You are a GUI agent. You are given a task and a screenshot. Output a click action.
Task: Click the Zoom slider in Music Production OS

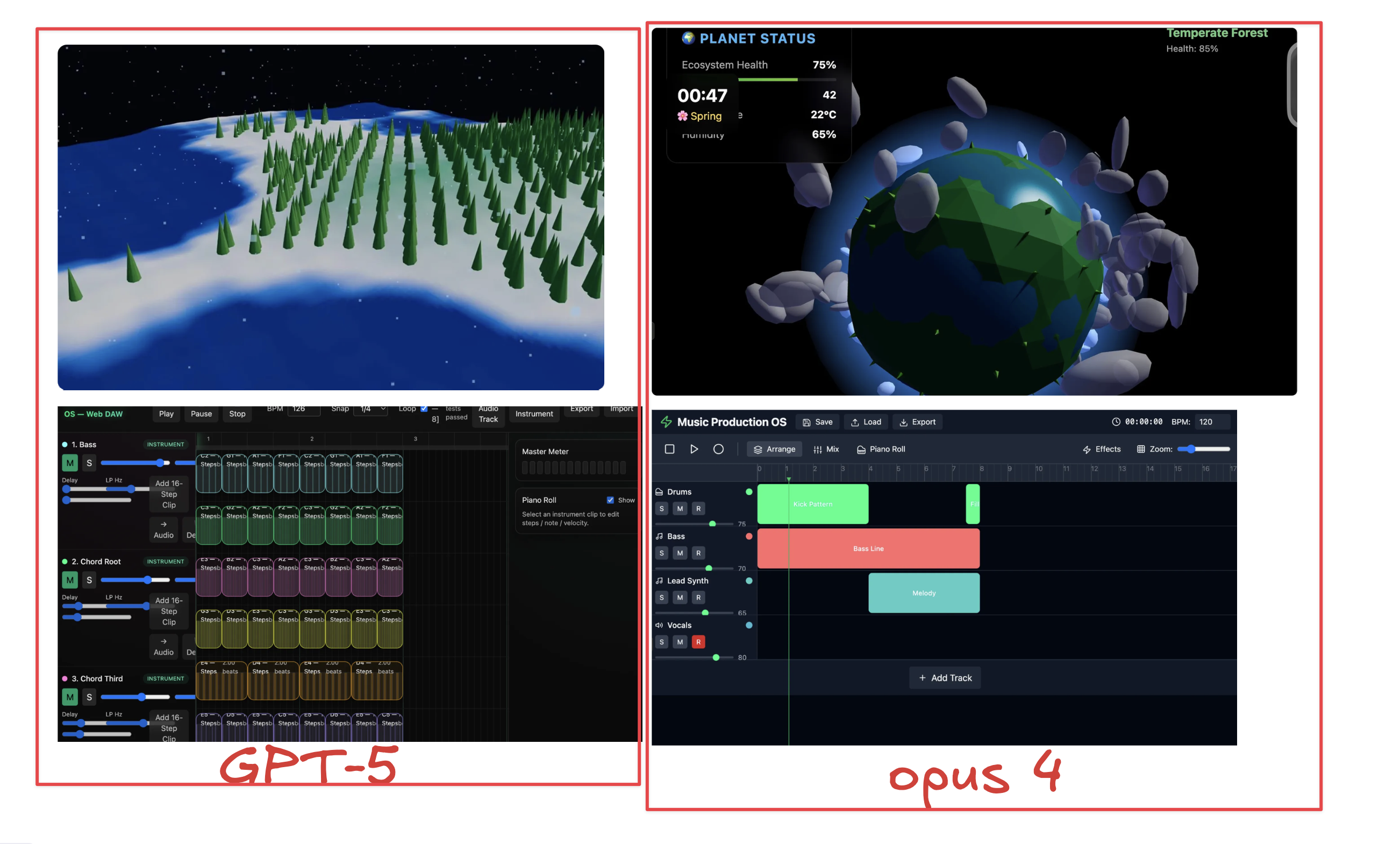pos(1203,449)
